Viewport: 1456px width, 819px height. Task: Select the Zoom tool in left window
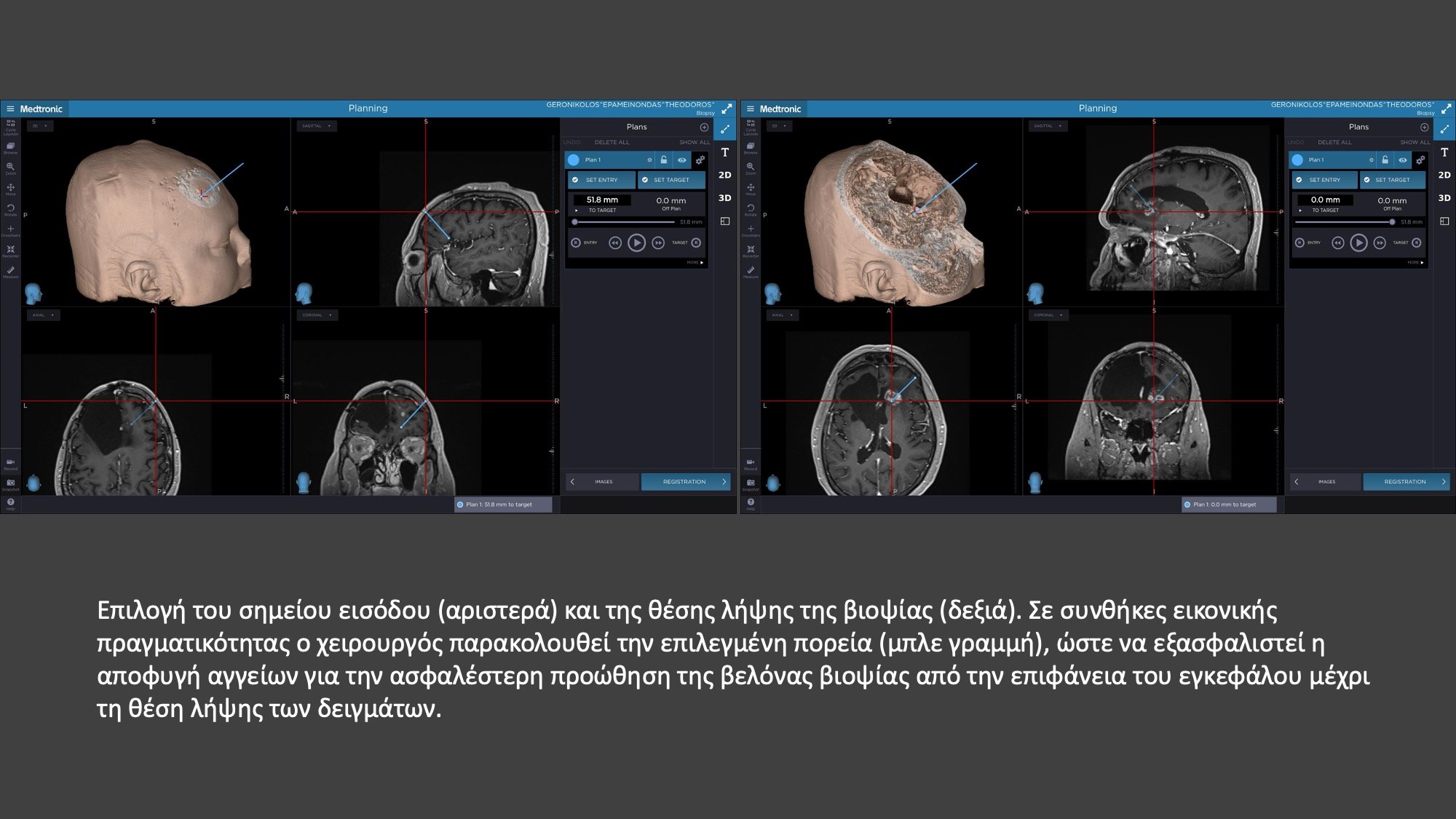10,168
